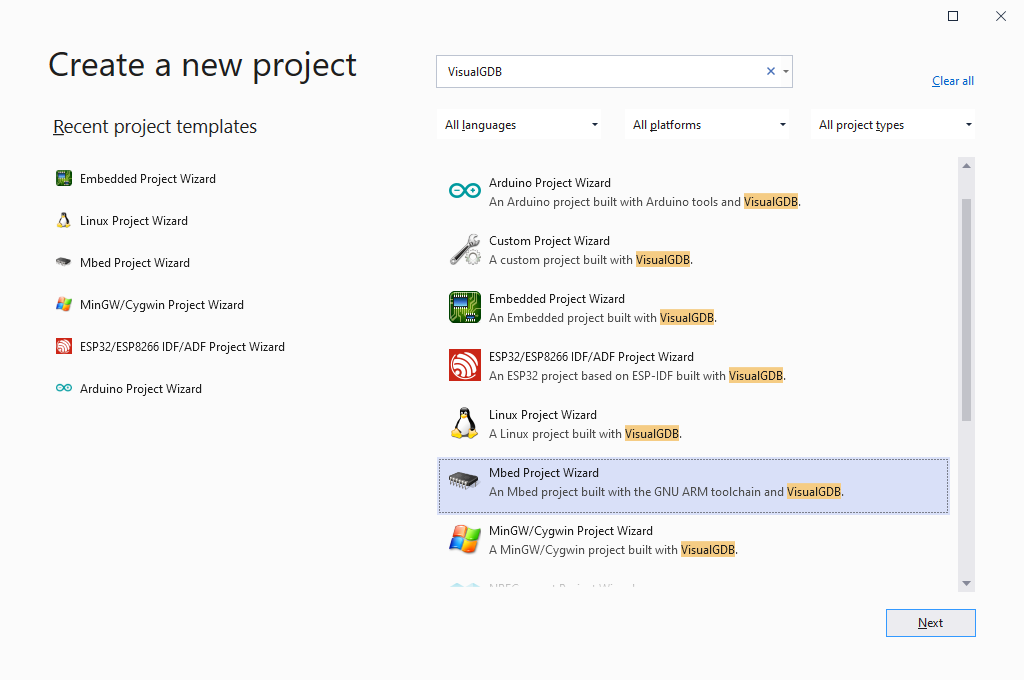Open the All project types filter dropdown

[893, 125]
